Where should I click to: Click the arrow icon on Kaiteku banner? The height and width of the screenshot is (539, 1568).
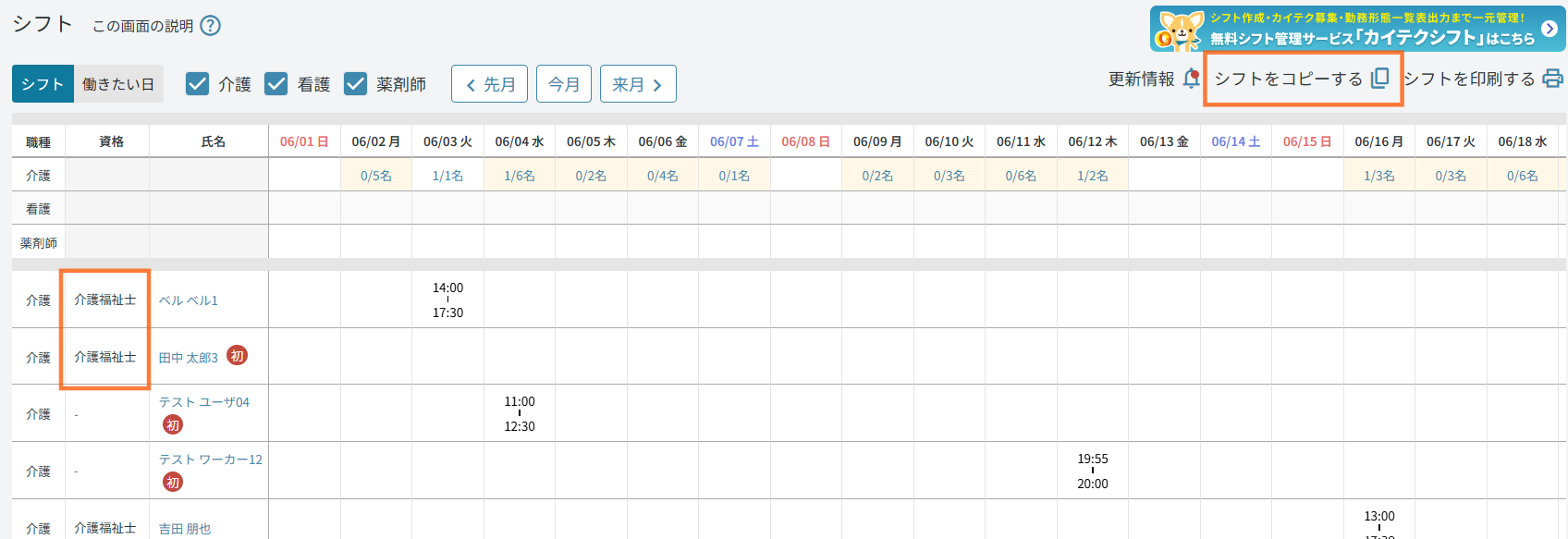pyautogui.click(x=1550, y=29)
